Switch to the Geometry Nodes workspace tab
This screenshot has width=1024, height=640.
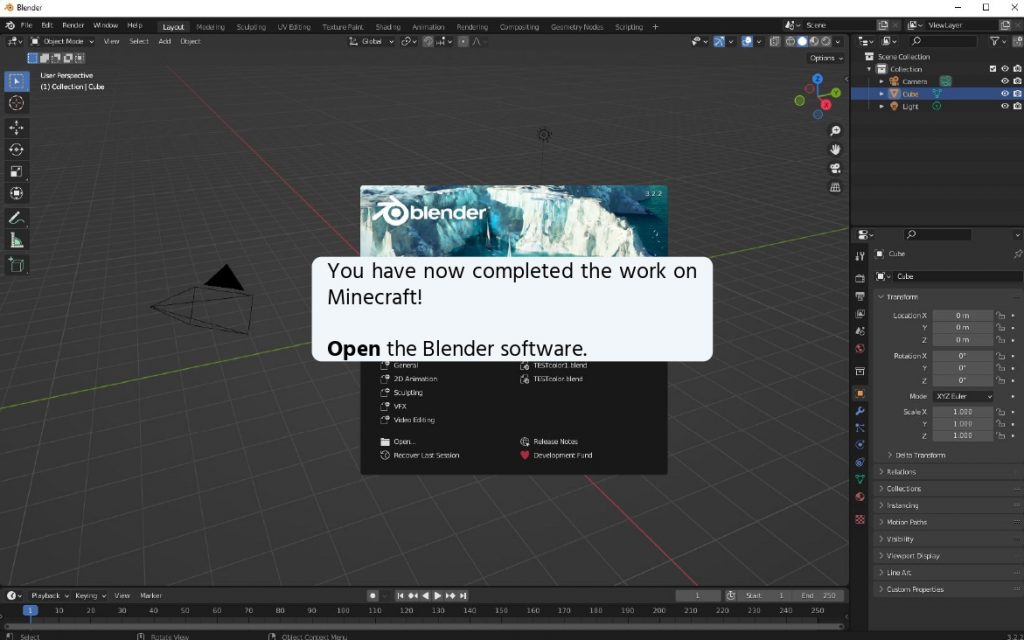click(x=577, y=27)
